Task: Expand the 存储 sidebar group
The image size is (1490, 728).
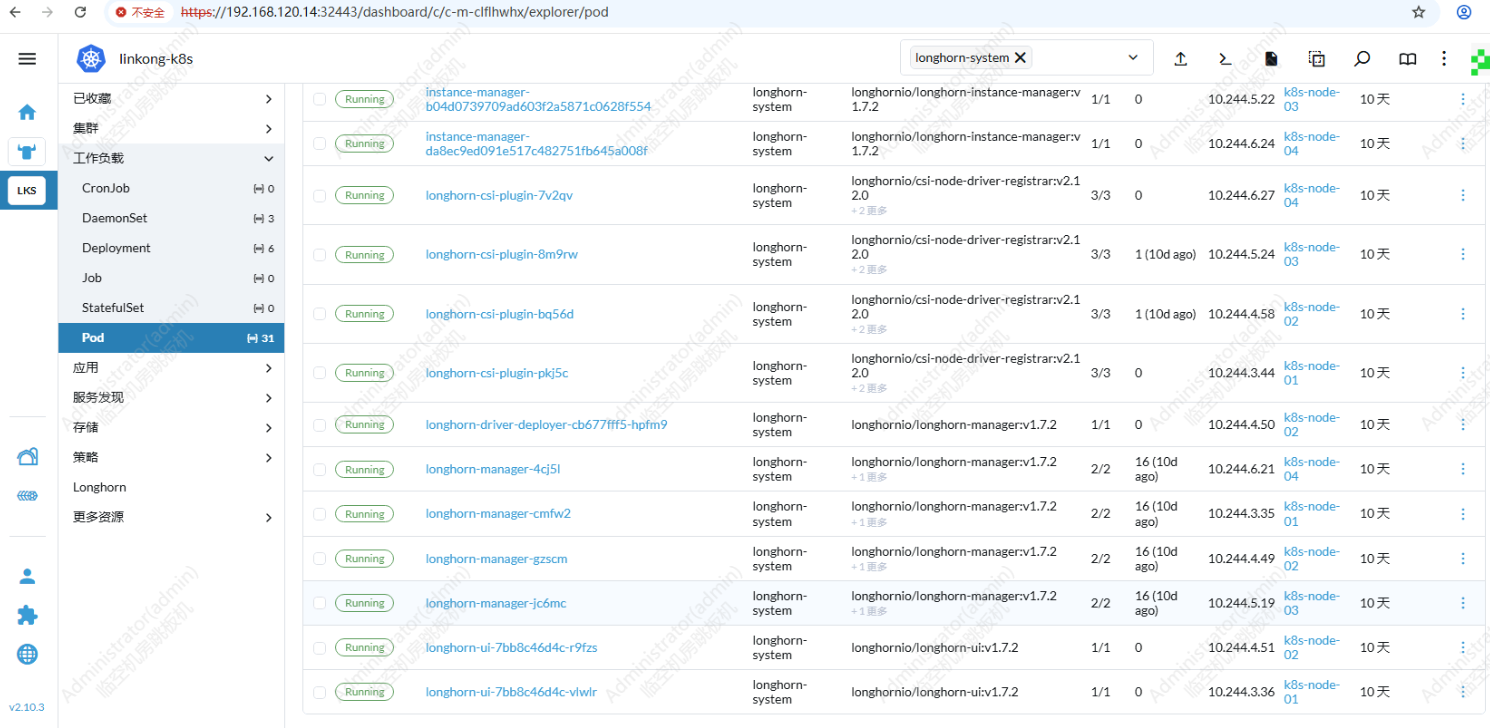Action: 268,428
